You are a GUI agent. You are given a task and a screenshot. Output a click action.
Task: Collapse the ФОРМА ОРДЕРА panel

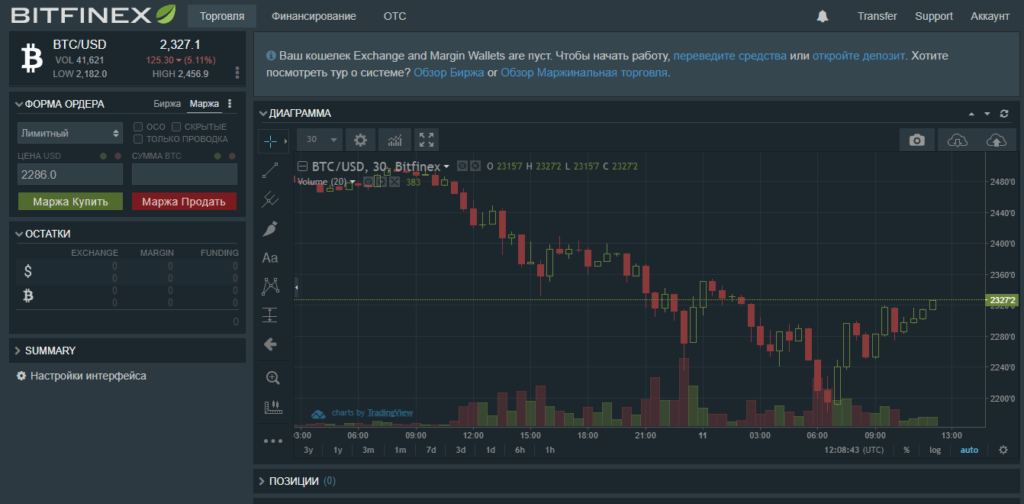[x=18, y=104]
